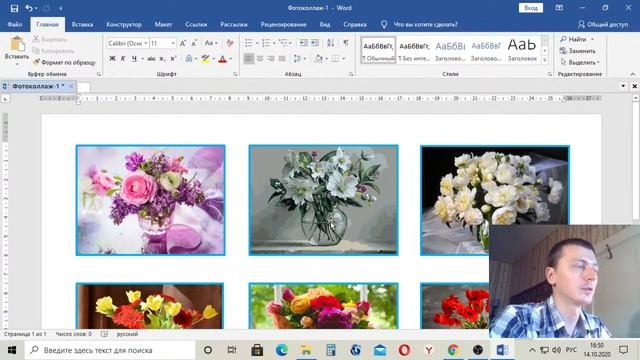Image resolution: width=640 pixels, height=360 pixels.
Task: Open the font size dropdown showing 11
Action: [x=173, y=43]
